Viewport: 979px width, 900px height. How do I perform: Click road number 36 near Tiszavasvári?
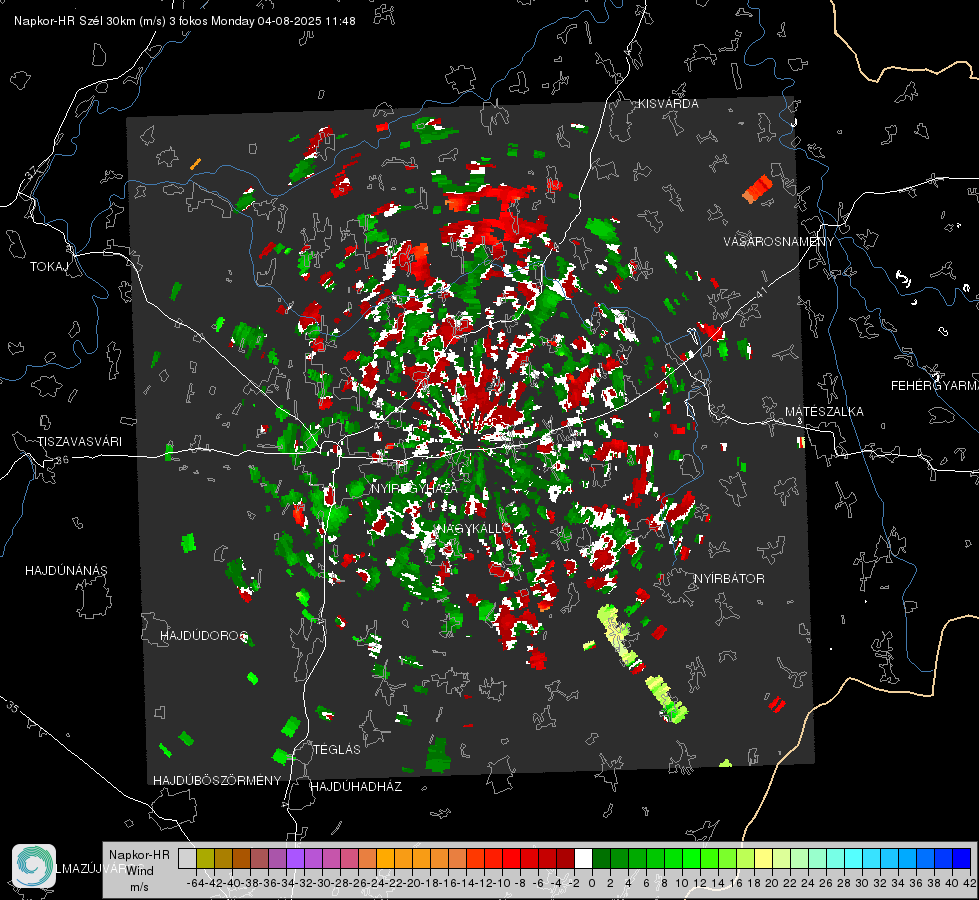click(62, 460)
